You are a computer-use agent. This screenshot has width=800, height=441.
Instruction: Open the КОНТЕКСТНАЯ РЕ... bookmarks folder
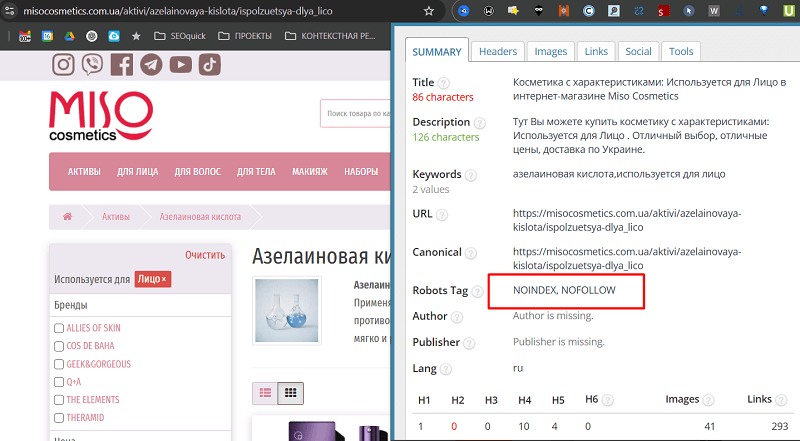tap(330, 36)
